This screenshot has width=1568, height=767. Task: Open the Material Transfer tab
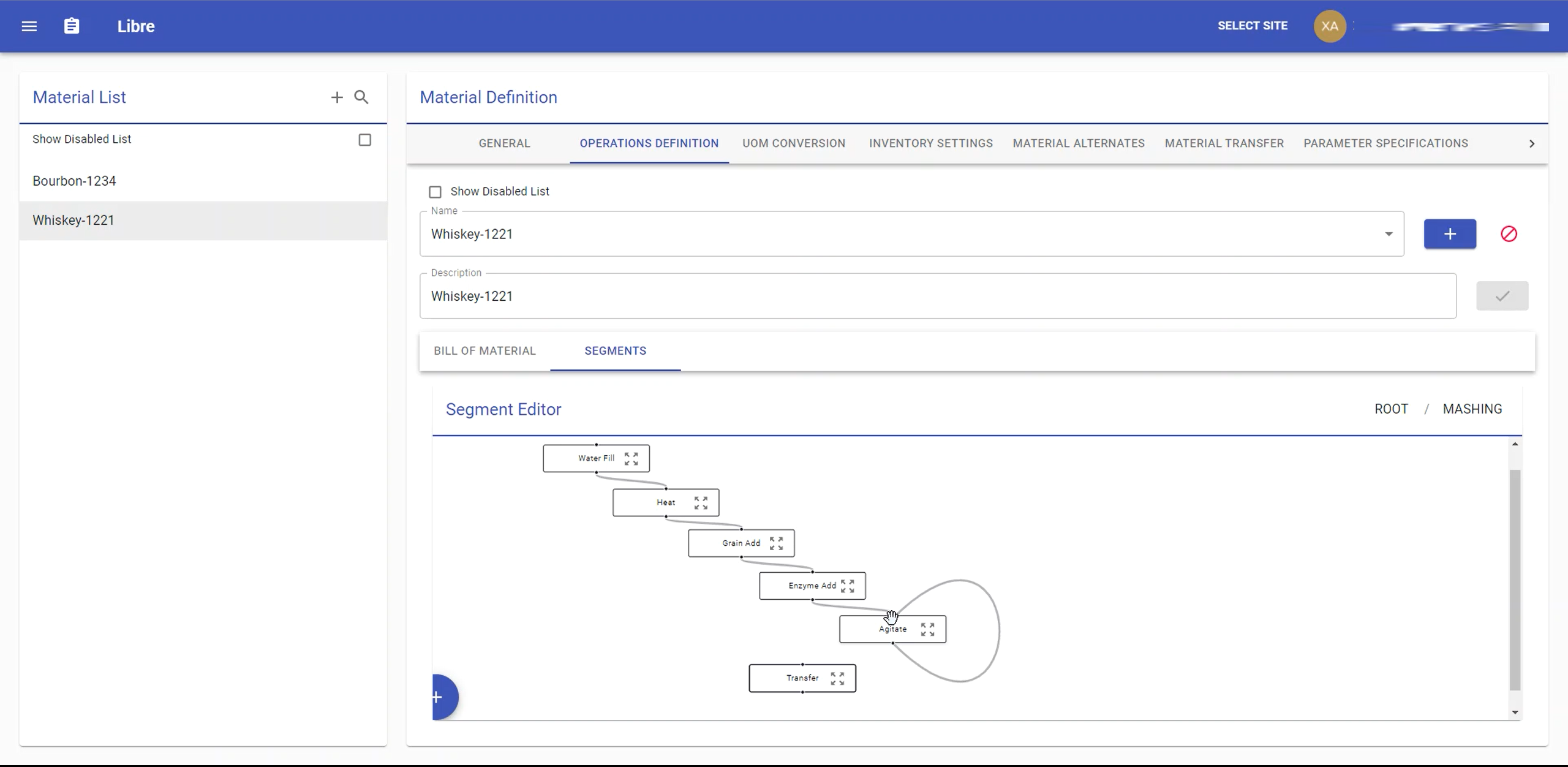point(1224,143)
